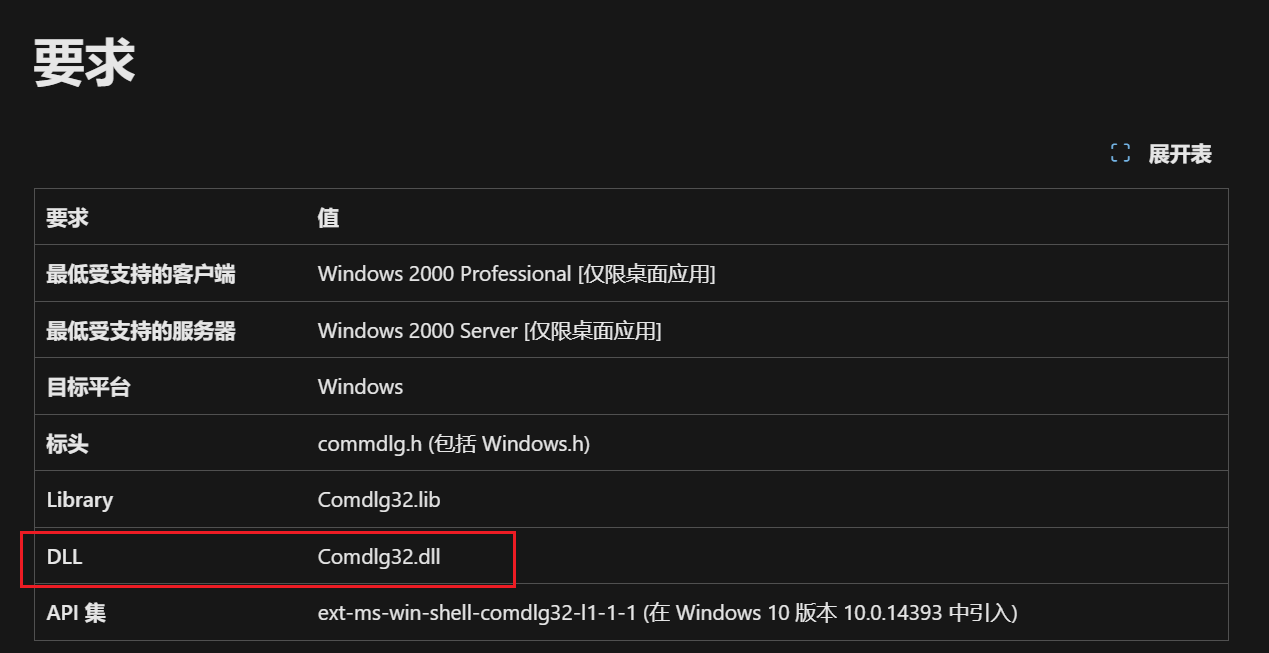
Task: Select the Comdlg32.lib value
Action: tap(379, 499)
